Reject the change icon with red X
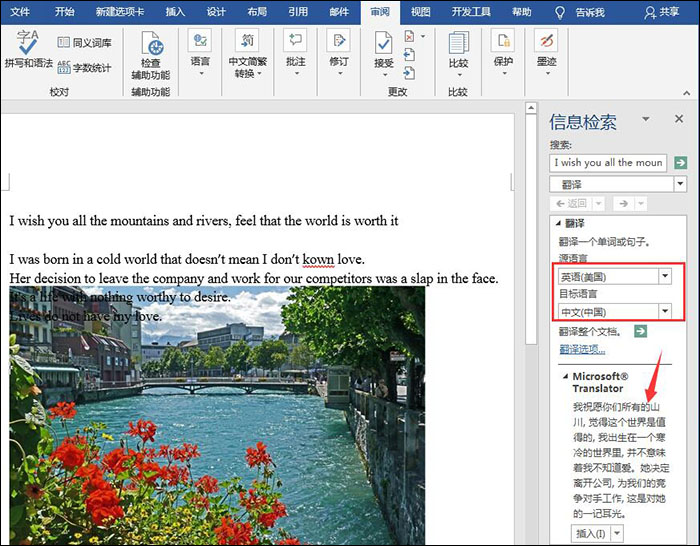700x546 pixels. coord(409,36)
